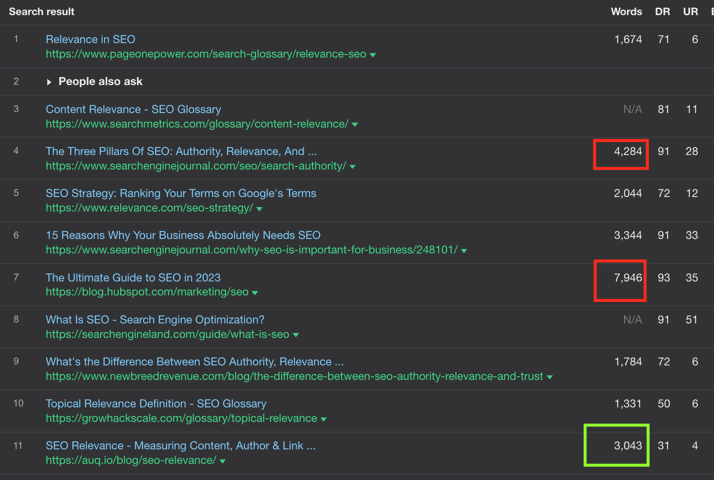Expand dropdown arrow after relevance.com URL
Screen dimensions: 714x480
tap(259, 209)
